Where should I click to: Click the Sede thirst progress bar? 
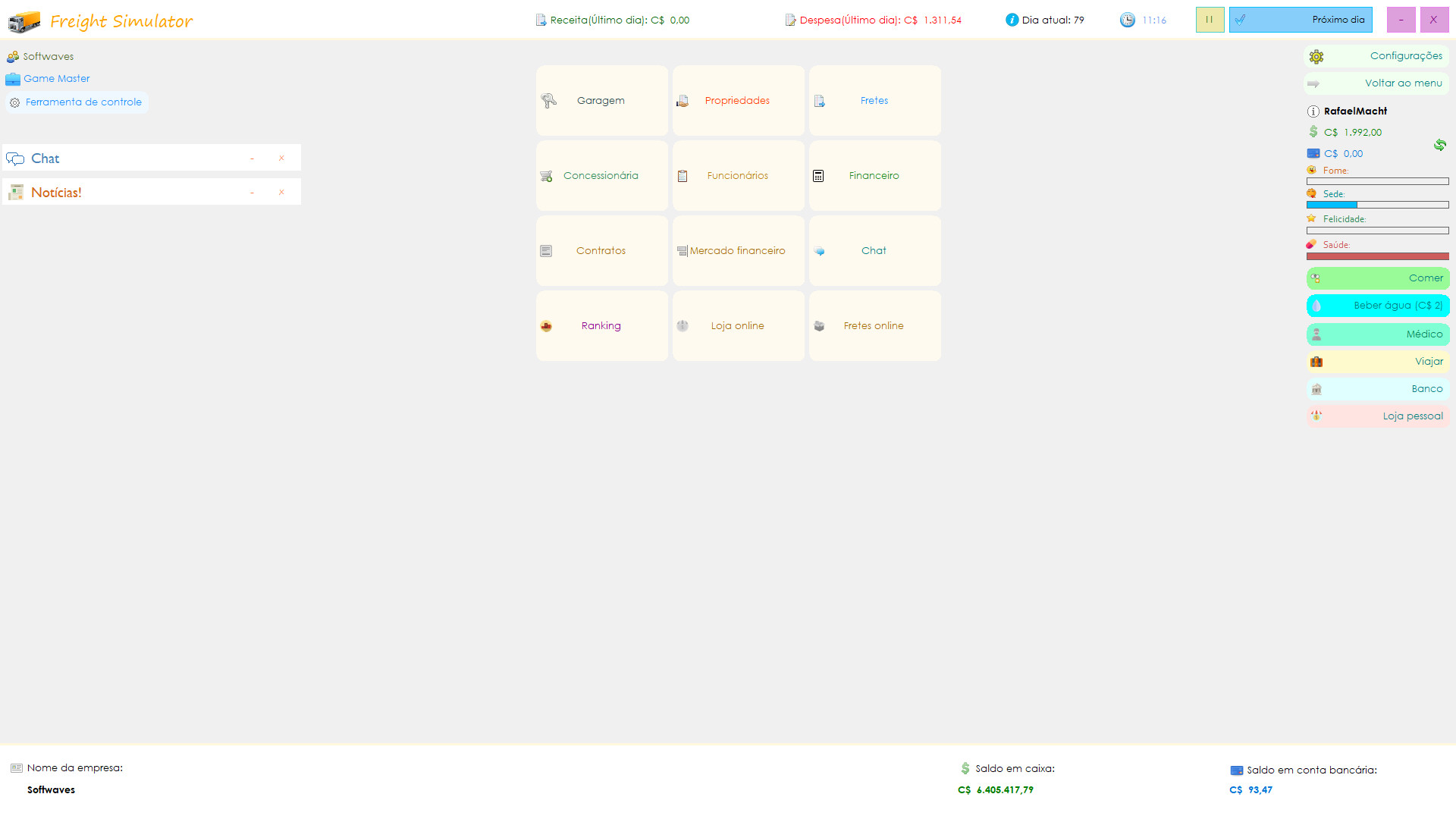click(1377, 205)
